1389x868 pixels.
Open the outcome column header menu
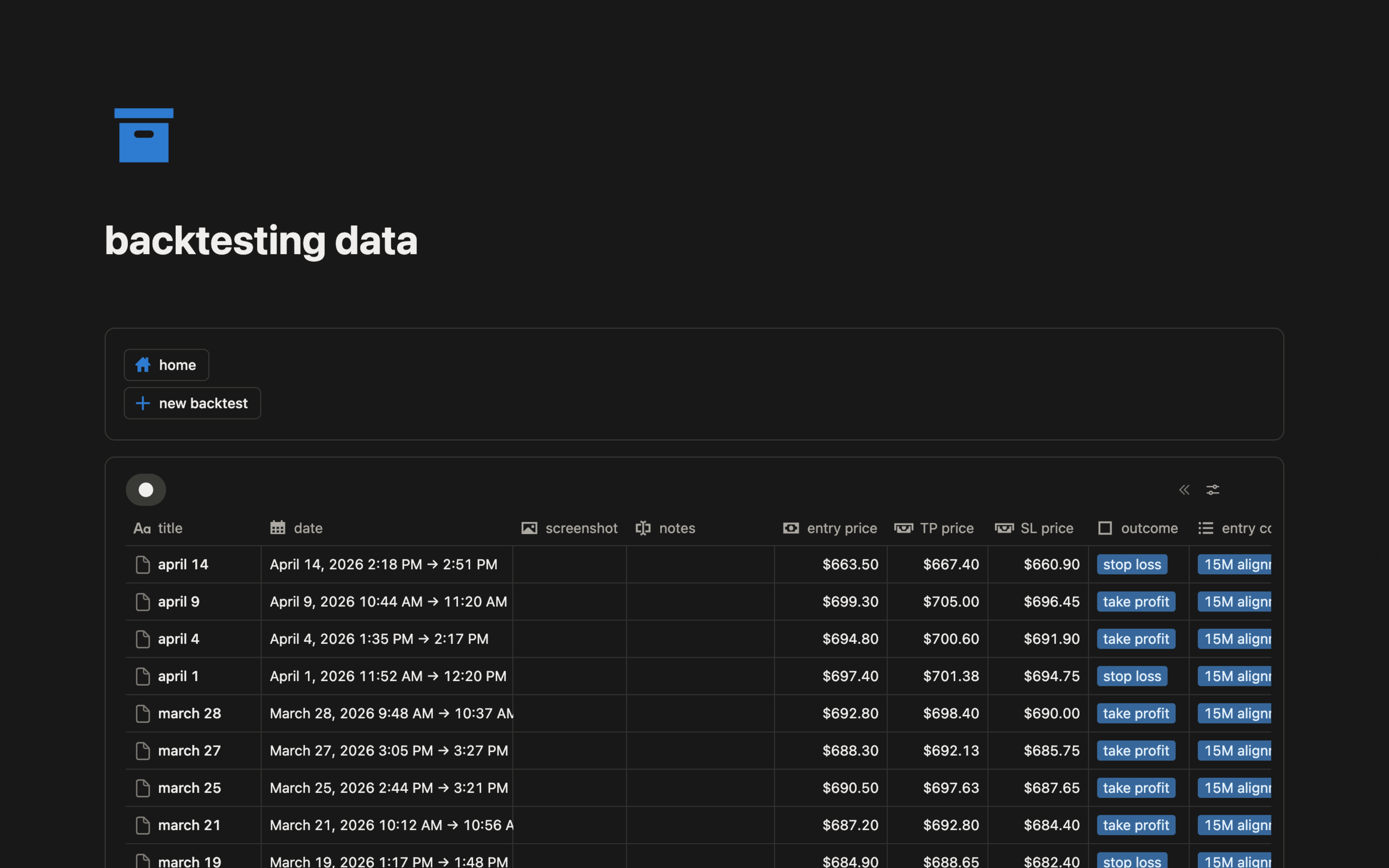click(x=1139, y=528)
